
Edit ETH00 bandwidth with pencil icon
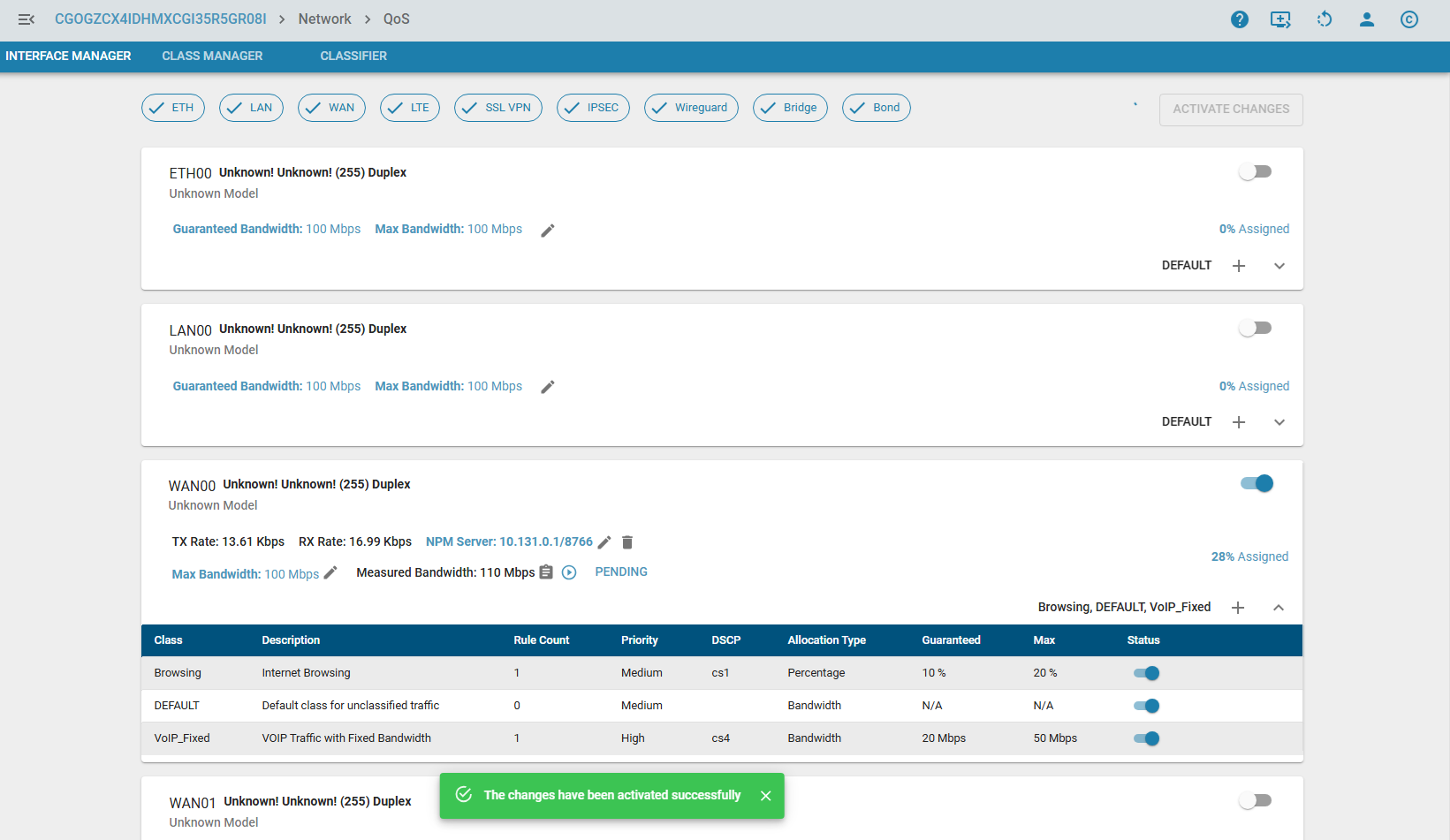click(548, 231)
